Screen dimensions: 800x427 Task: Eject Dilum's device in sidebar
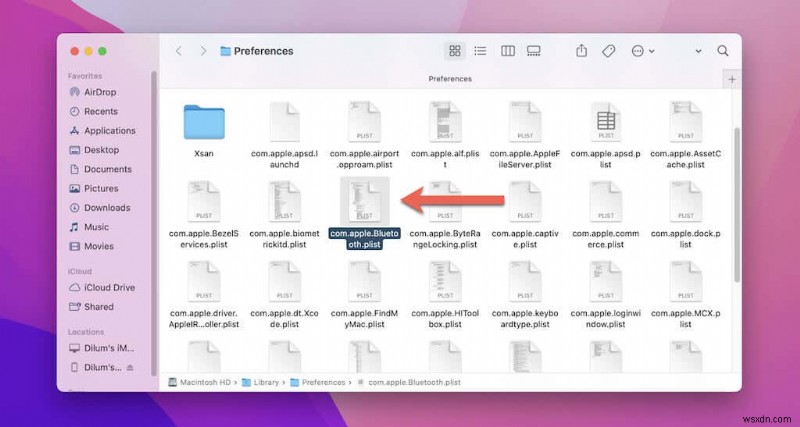pyautogui.click(x=131, y=367)
